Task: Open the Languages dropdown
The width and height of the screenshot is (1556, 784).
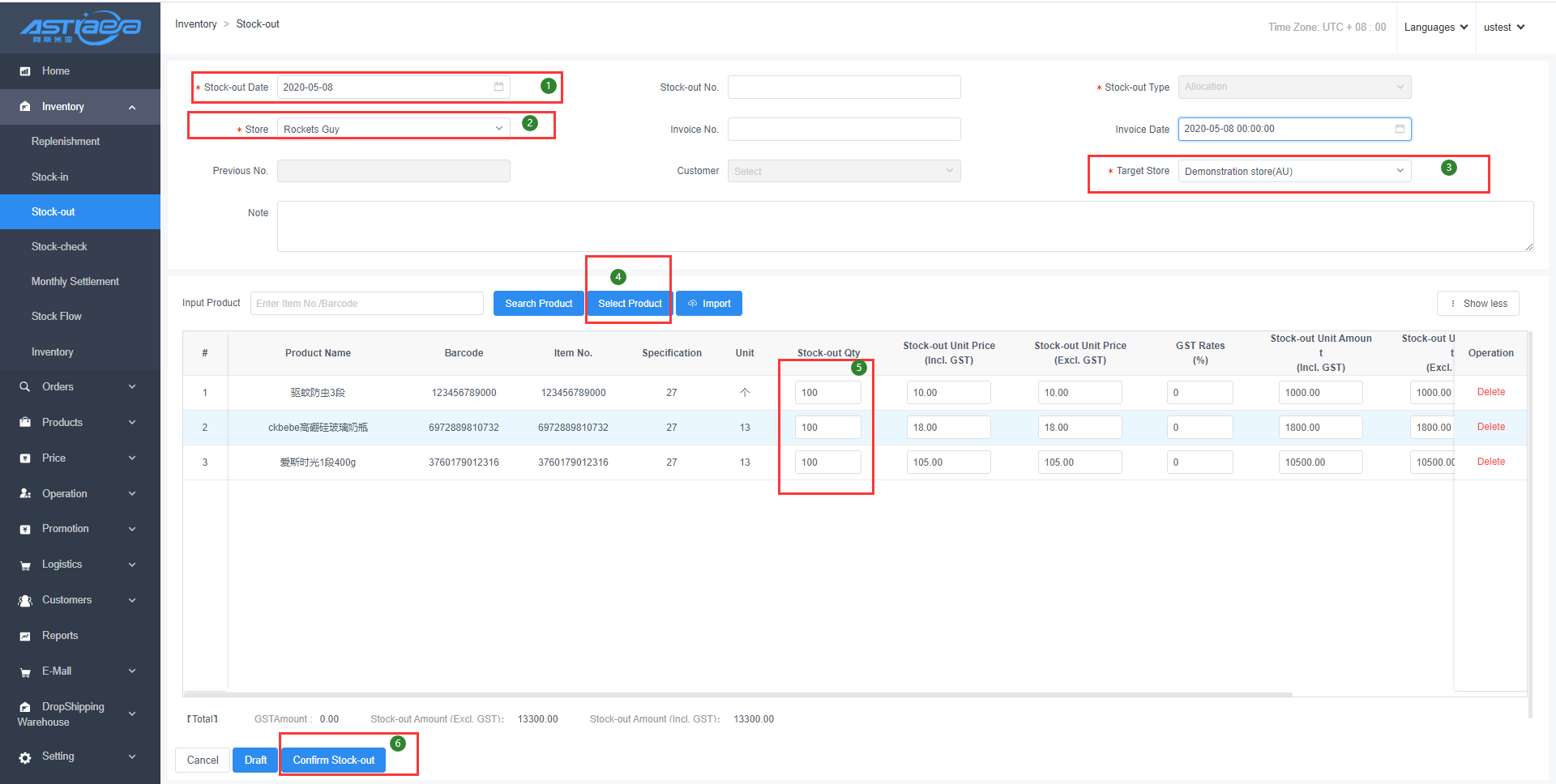Action: point(1435,28)
